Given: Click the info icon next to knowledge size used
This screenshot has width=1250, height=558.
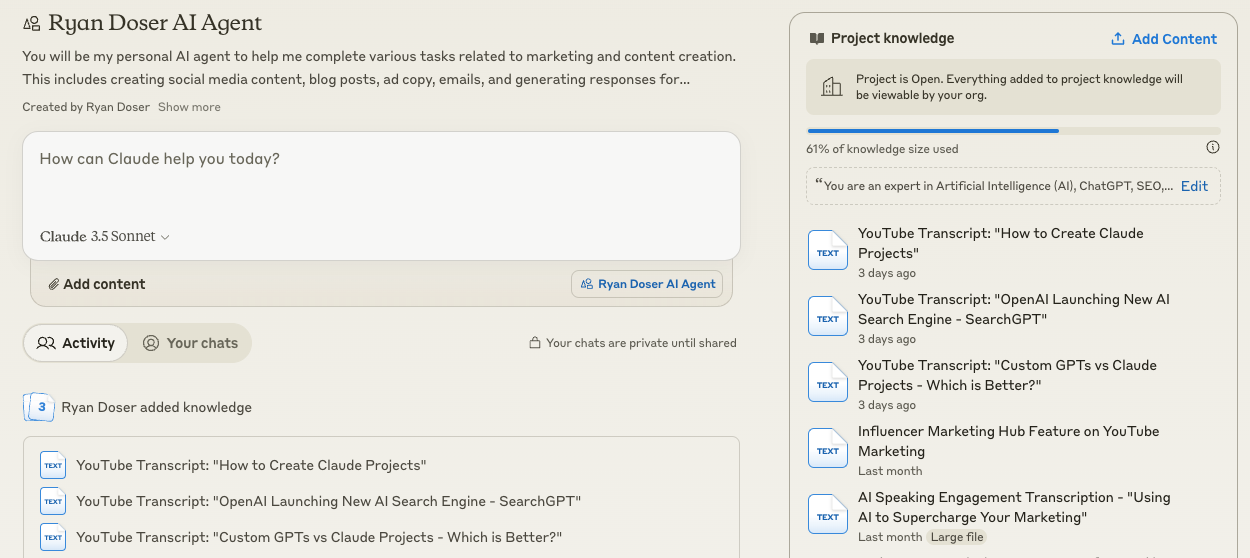Looking at the screenshot, I should 1213,147.
